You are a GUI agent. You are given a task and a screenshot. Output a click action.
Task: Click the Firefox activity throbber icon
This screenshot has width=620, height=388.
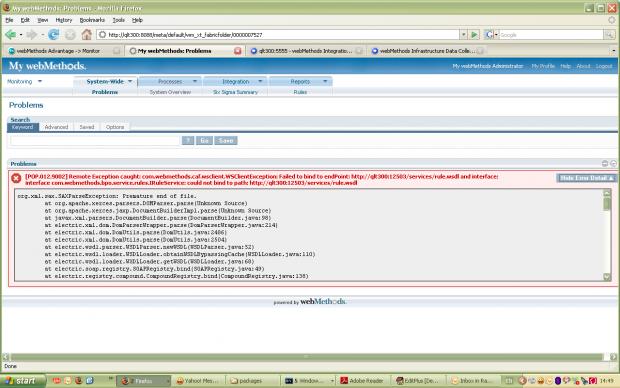pyautogui.click(x=612, y=20)
